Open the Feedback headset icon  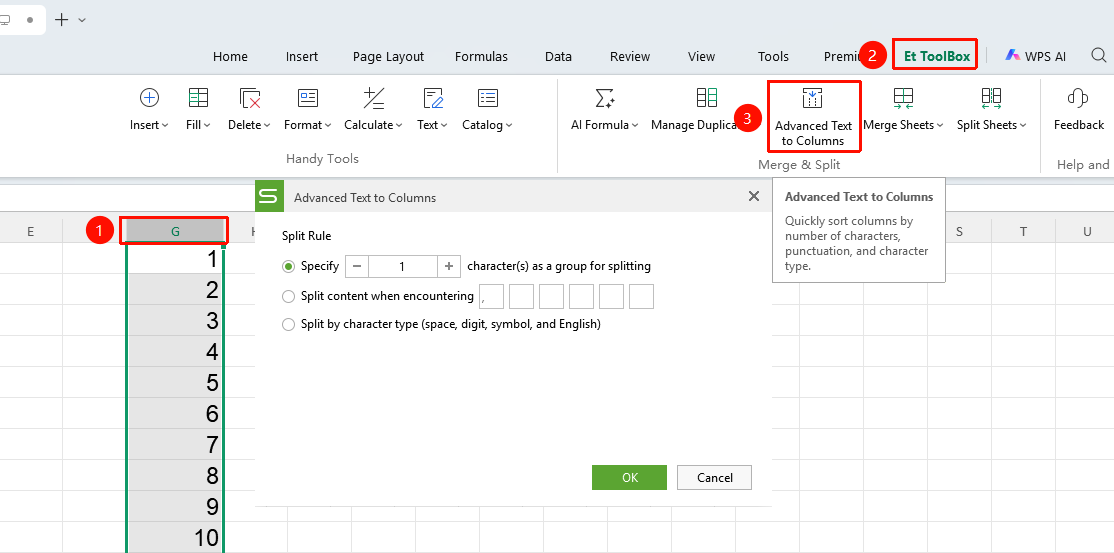pos(1078,98)
